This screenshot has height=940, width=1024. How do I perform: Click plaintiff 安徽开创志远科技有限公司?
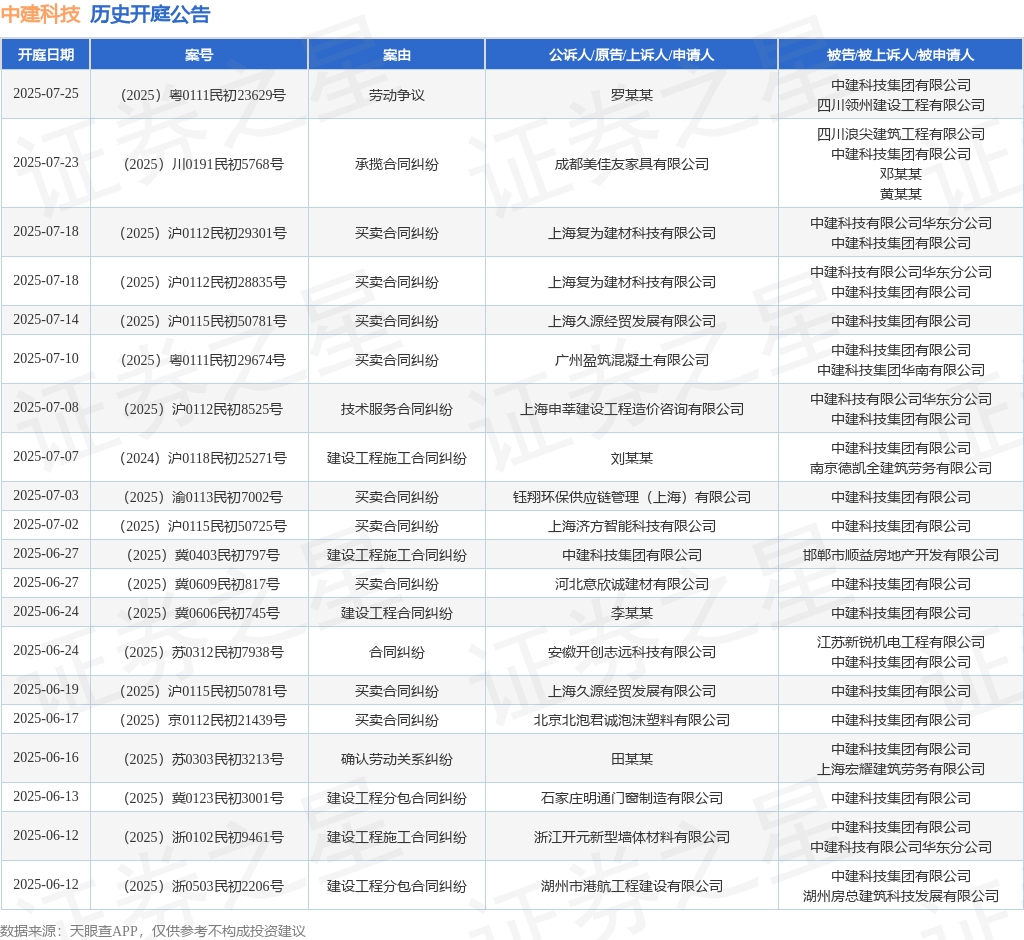click(632, 652)
